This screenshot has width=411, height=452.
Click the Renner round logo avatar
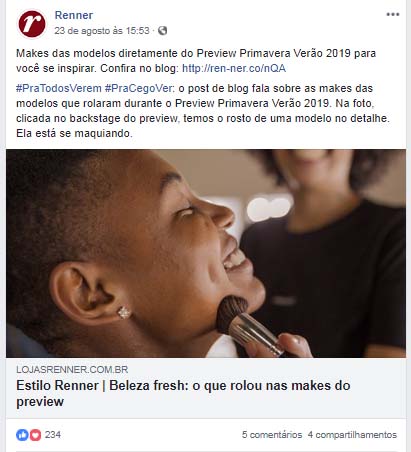pos(32,24)
